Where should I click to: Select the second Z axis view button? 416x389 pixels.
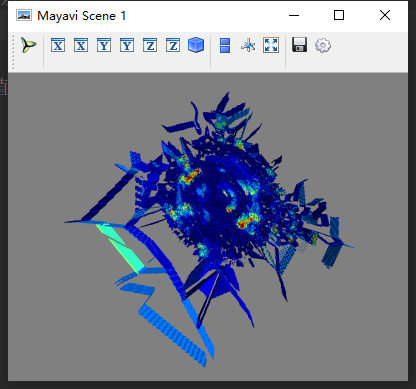click(173, 45)
